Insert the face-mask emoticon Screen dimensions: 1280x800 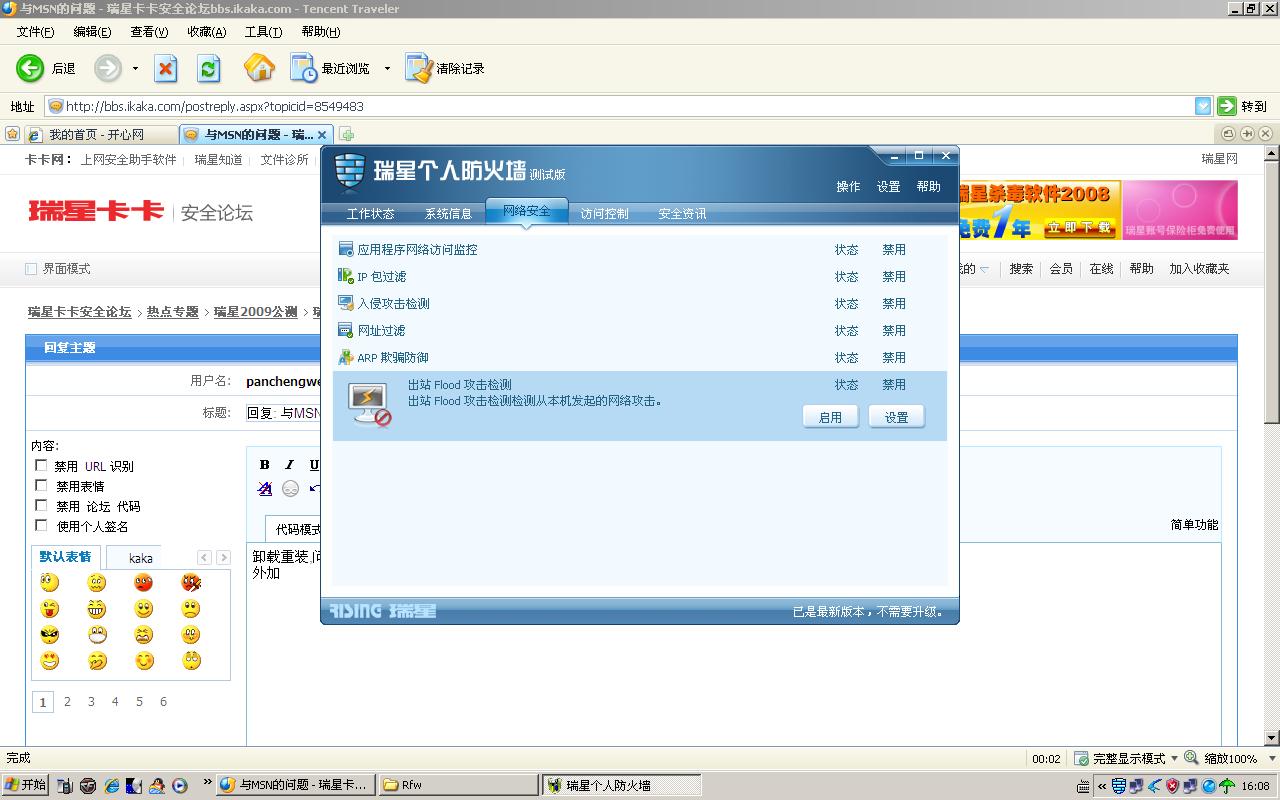point(96,634)
